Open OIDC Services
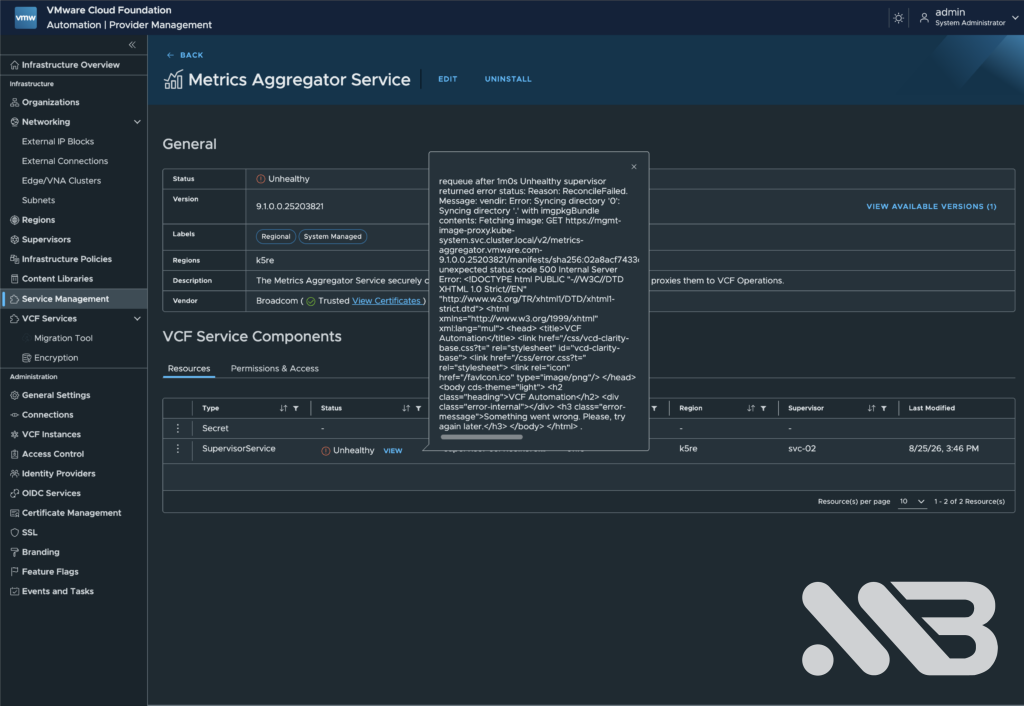This screenshot has width=1024, height=706. [x=51, y=493]
